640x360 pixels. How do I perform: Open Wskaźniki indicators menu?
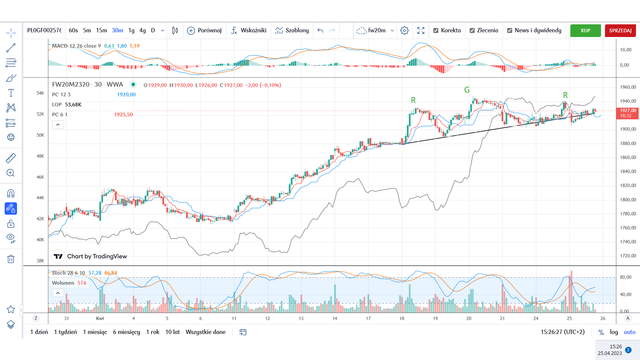pyautogui.click(x=248, y=31)
